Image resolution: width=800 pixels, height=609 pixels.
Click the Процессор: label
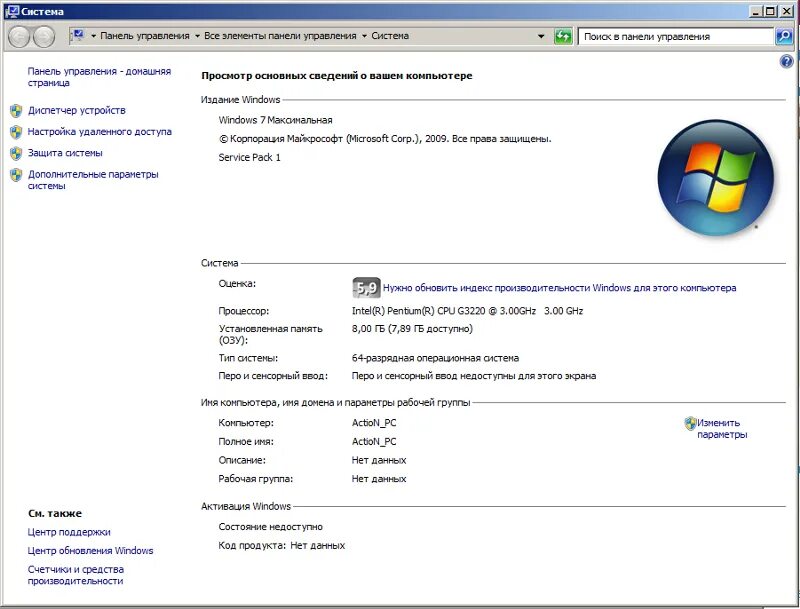(243, 311)
